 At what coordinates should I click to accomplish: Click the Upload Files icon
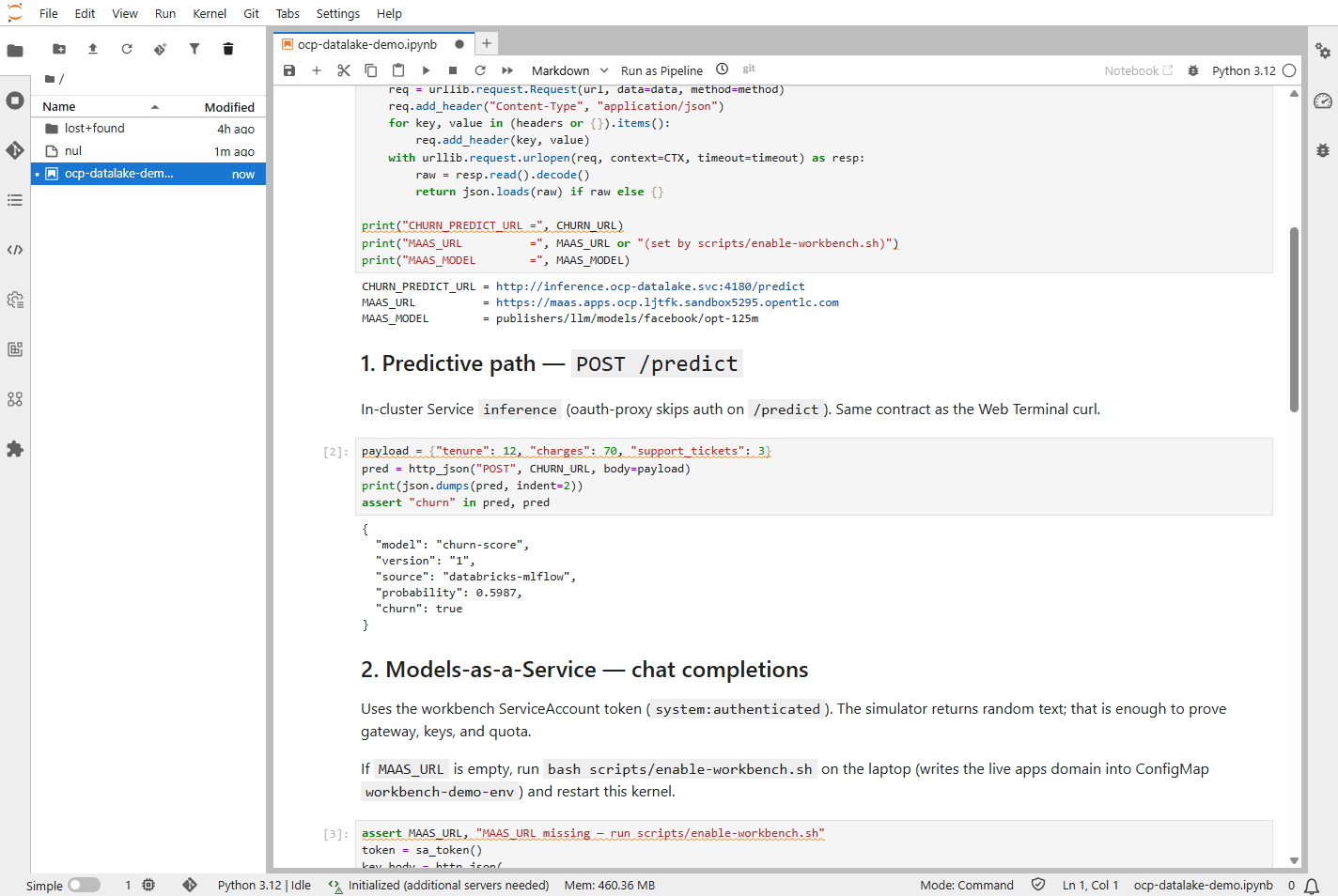[x=93, y=49]
